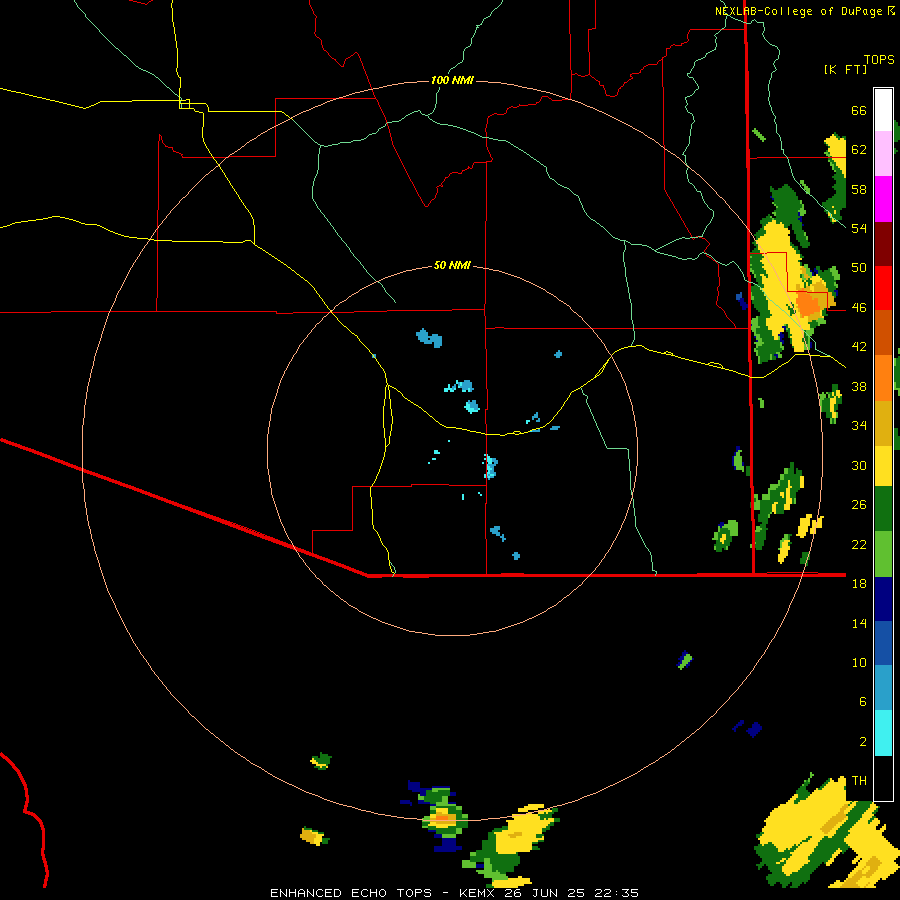Click the cyan 2 kft legend swatch
The height and width of the screenshot is (900, 900).
coord(883,733)
